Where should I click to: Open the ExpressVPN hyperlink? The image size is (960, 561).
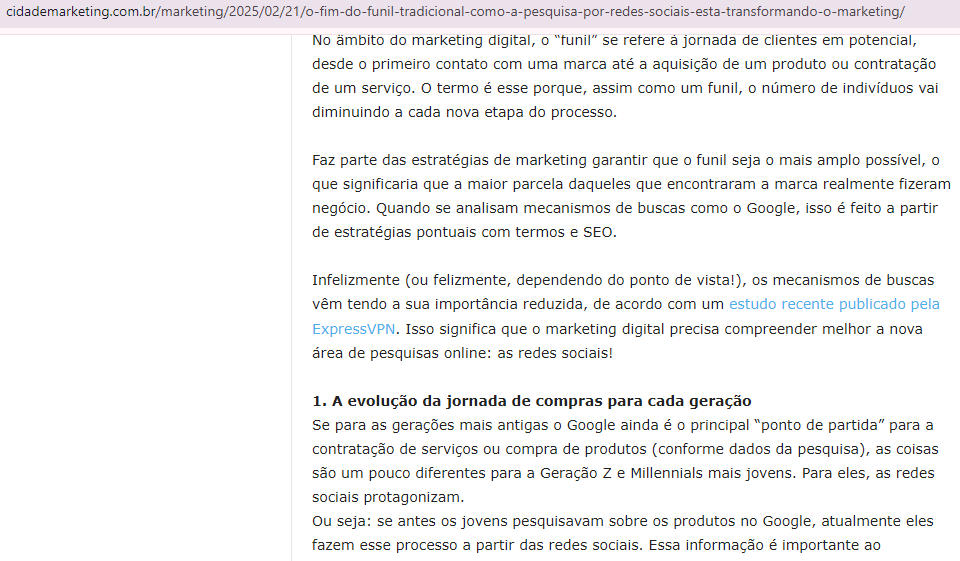[x=353, y=329]
